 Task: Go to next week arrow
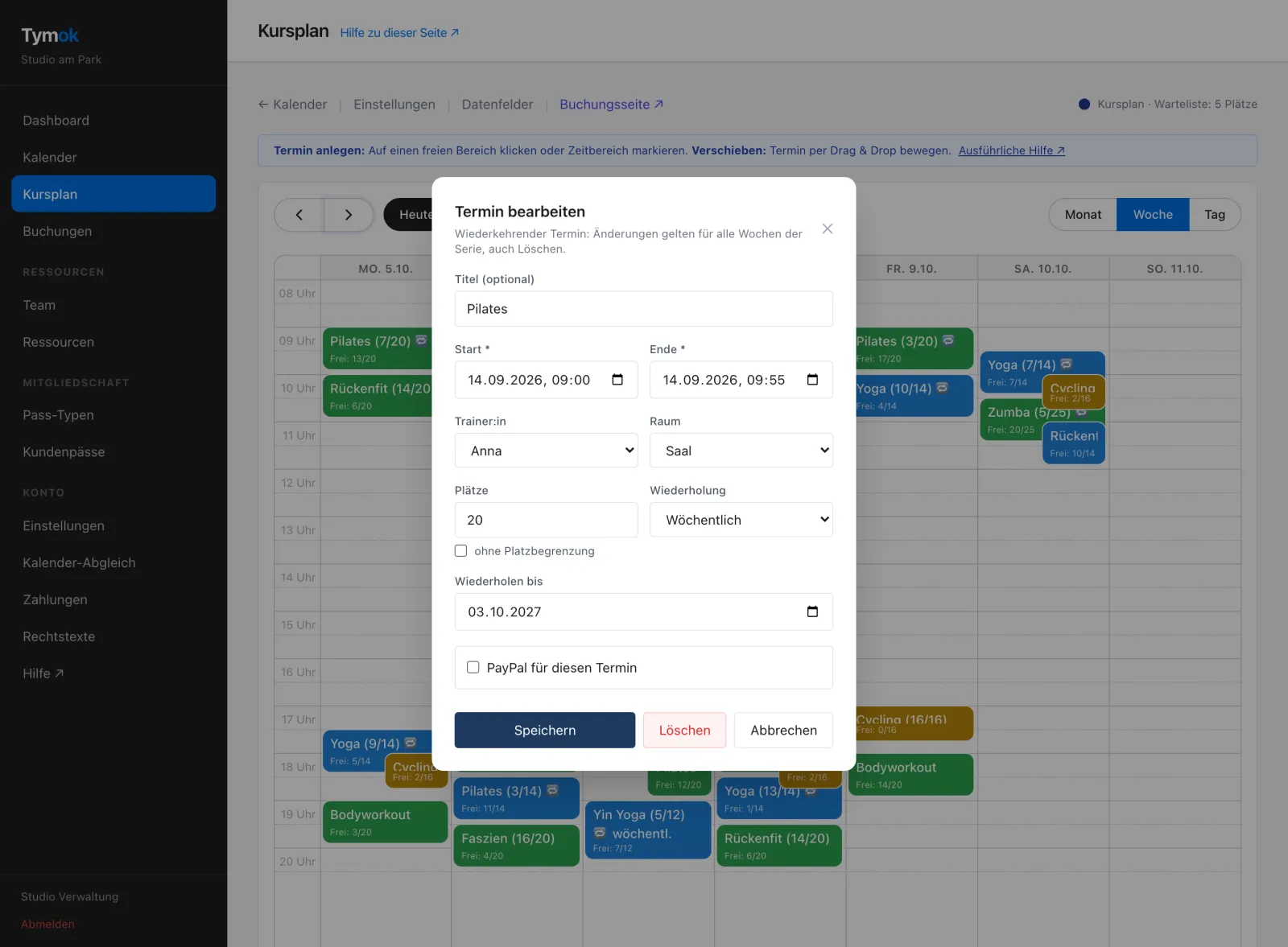[x=349, y=215]
